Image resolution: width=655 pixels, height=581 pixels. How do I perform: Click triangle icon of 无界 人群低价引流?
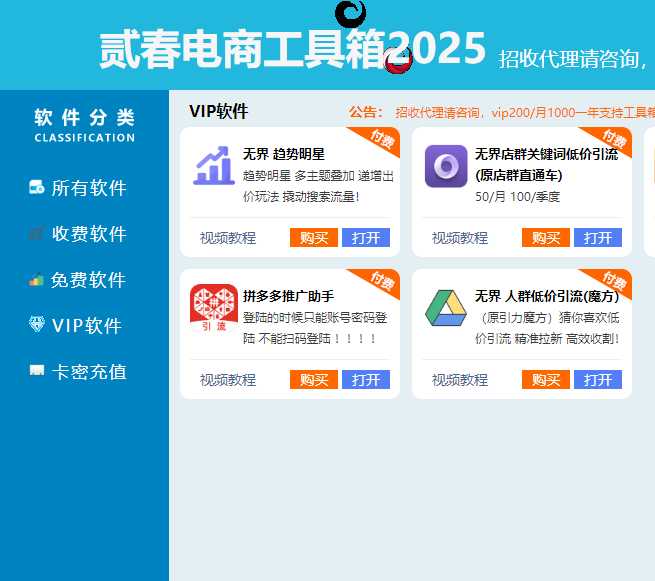(446, 308)
